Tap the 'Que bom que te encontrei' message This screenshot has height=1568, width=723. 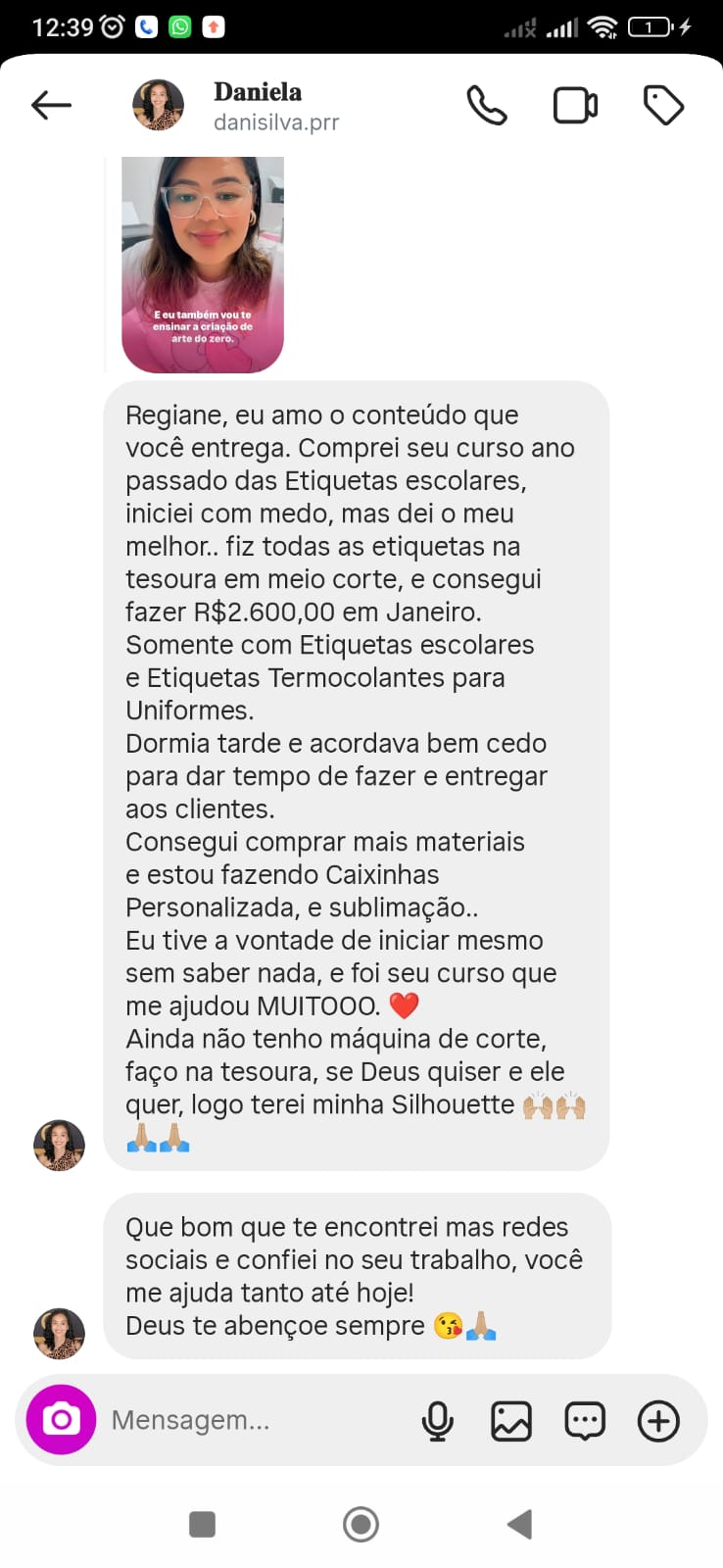click(x=358, y=1276)
